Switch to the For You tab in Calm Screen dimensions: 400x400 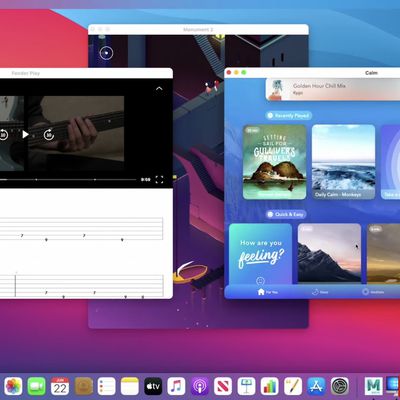[x=268, y=292]
